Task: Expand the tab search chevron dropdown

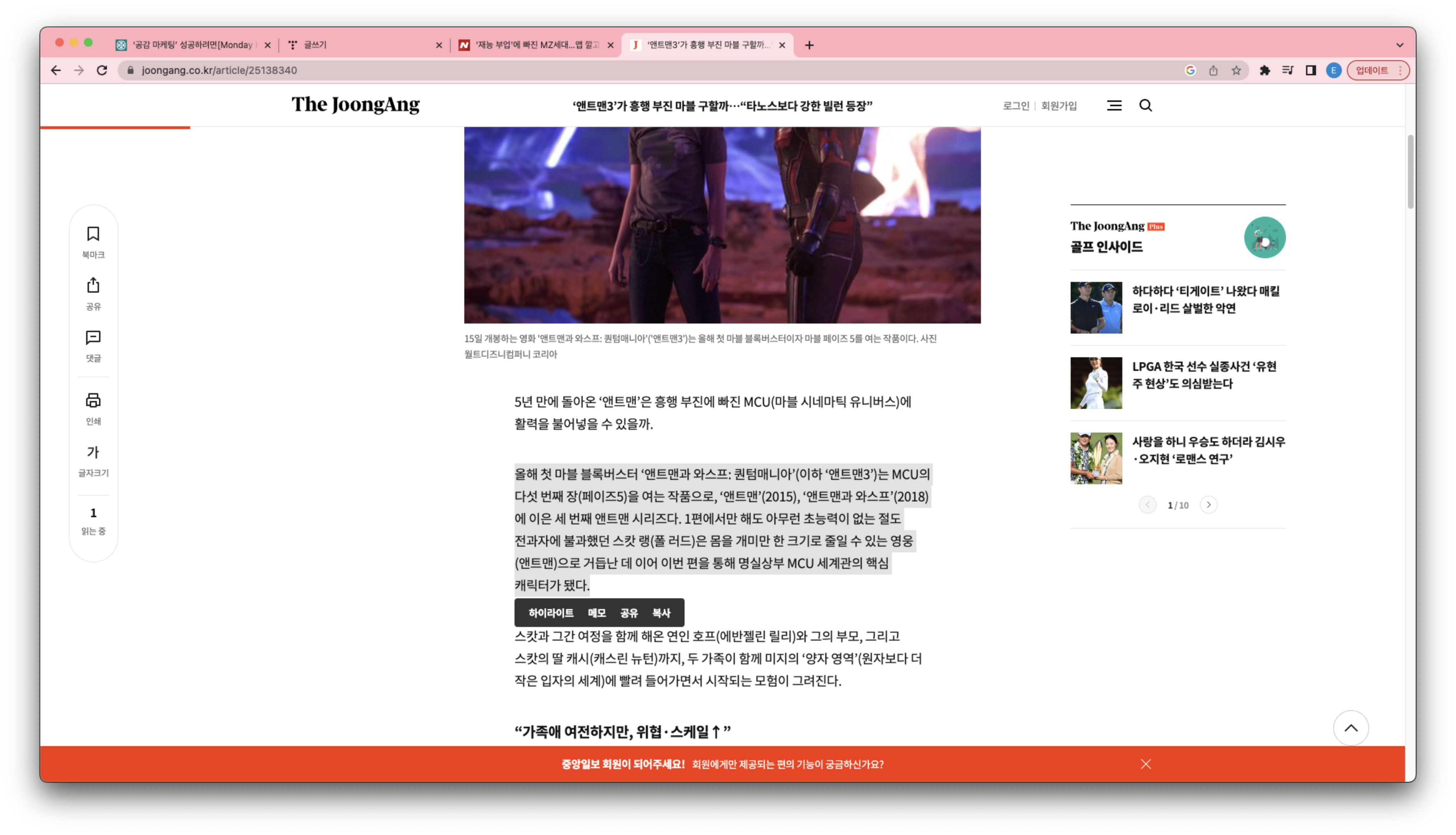Action: [x=1399, y=45]
